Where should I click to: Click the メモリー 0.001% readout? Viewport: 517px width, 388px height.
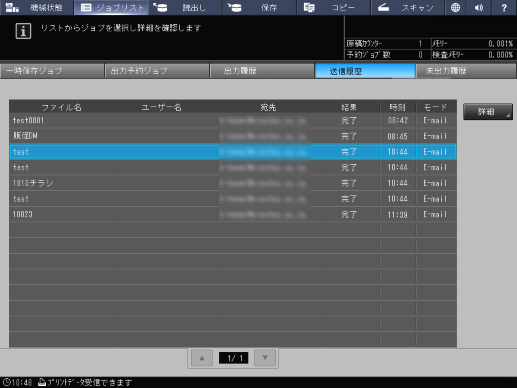(x=473, y=44)
